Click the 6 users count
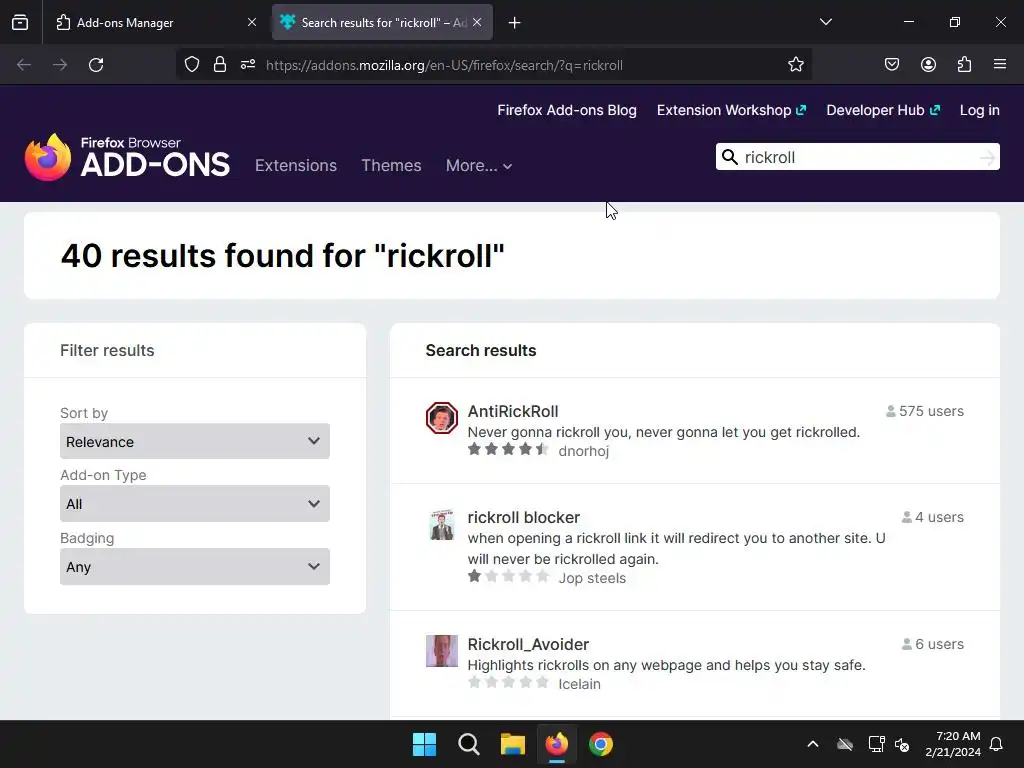This screenshot has width=1024, height=768. click(933, 645)
